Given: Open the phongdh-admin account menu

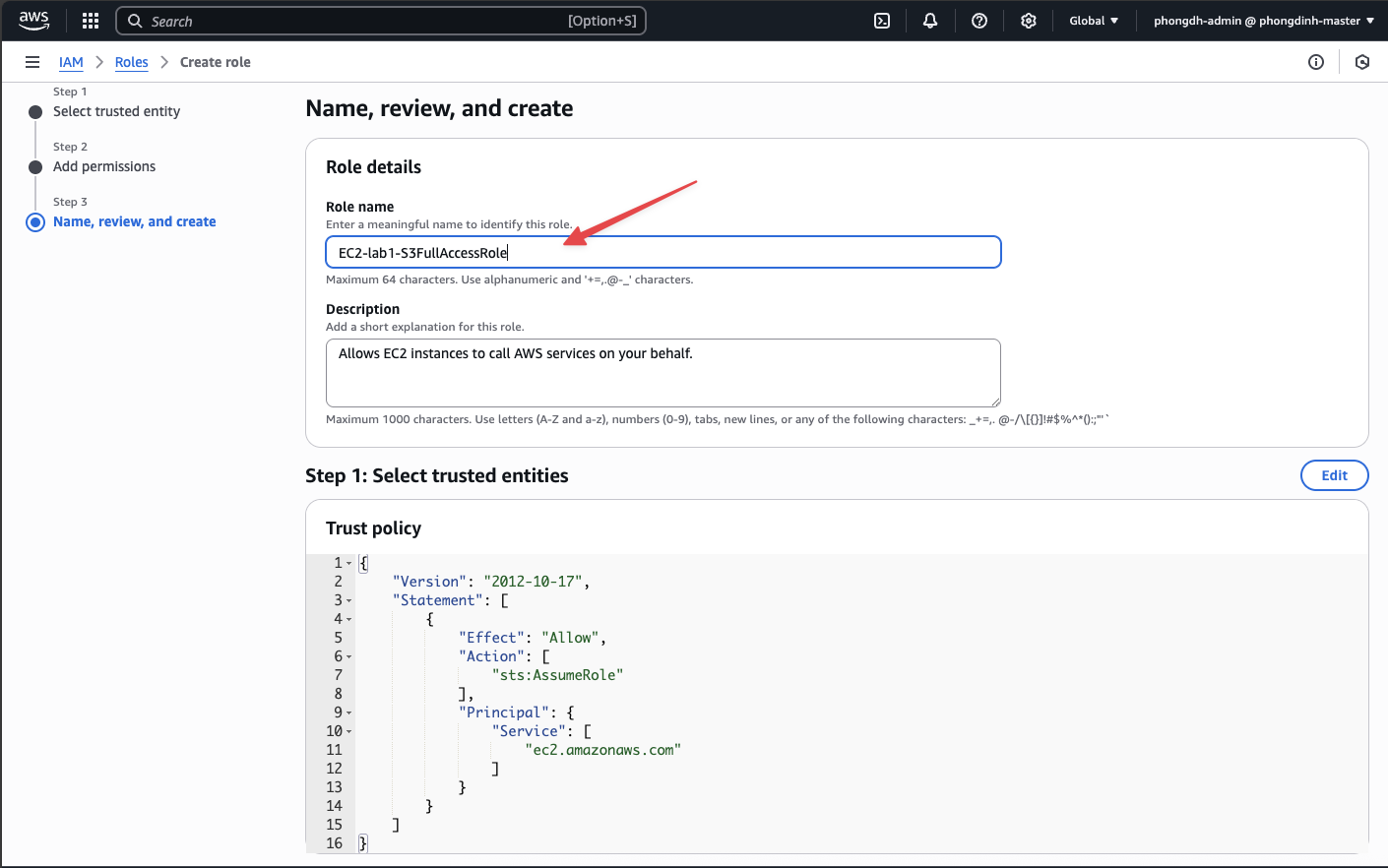Looking at the screenshot, I should click(1264, 21).
